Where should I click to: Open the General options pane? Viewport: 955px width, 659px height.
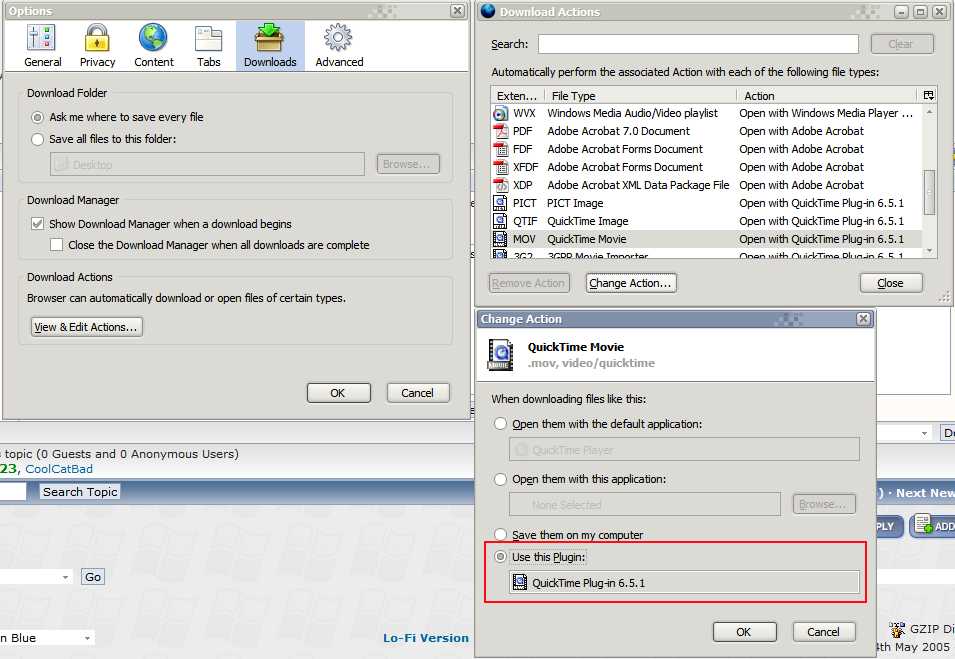click(x=42, y=46)
